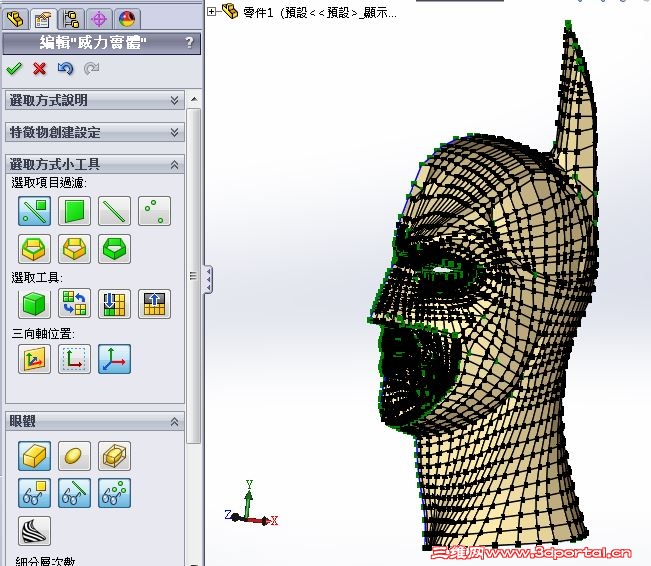The height and width of the screenshot is (566, 651).
Task: Switch to the PropertyManager tab
Action: pyautogui.click(x=43, y=19)
